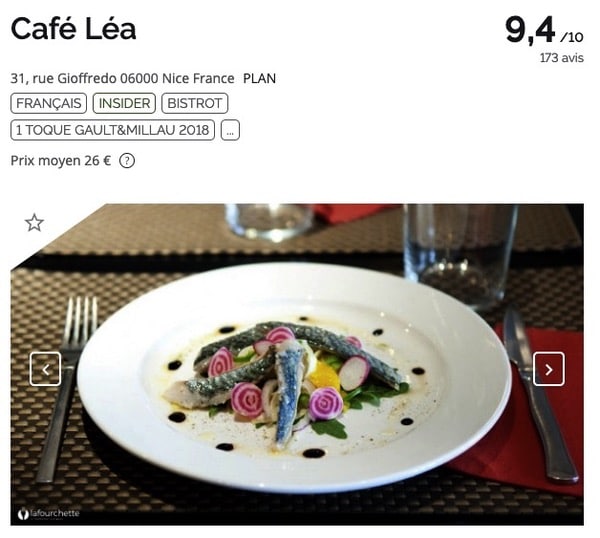Open the average price help icon
This screenshot has height=538, width=600.
click(127, 161)
